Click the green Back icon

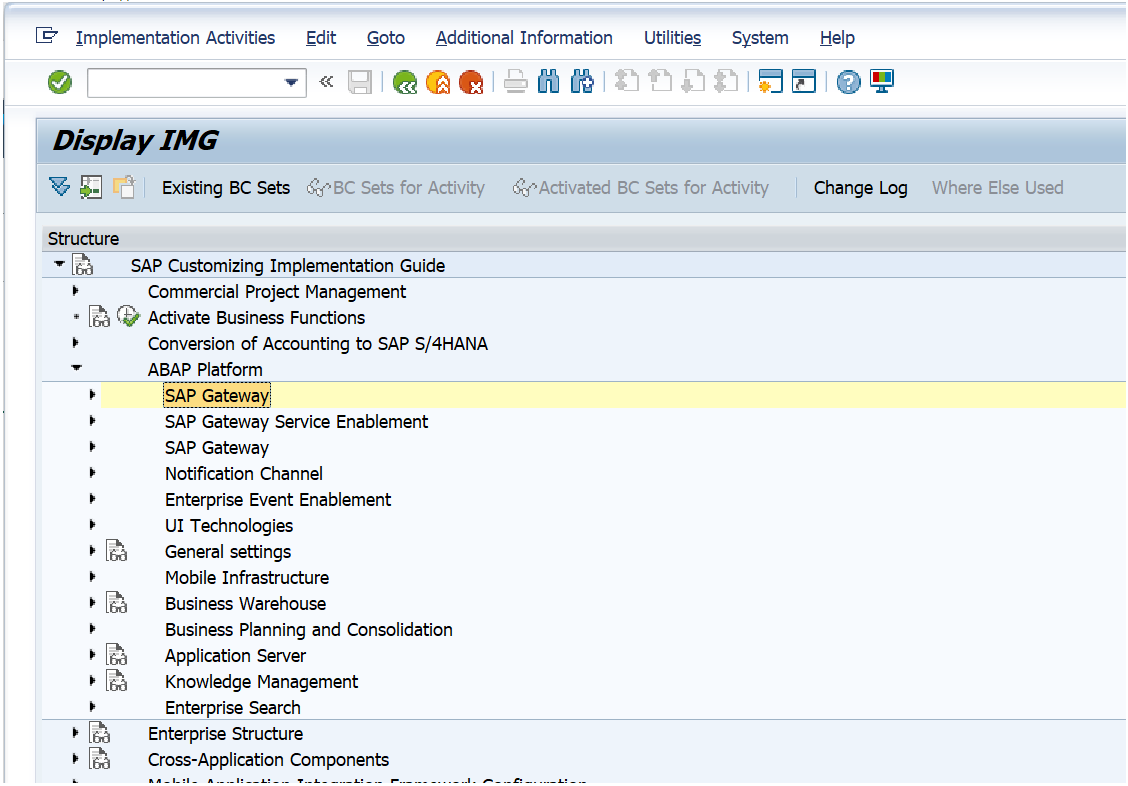click(x=405, y=83)
